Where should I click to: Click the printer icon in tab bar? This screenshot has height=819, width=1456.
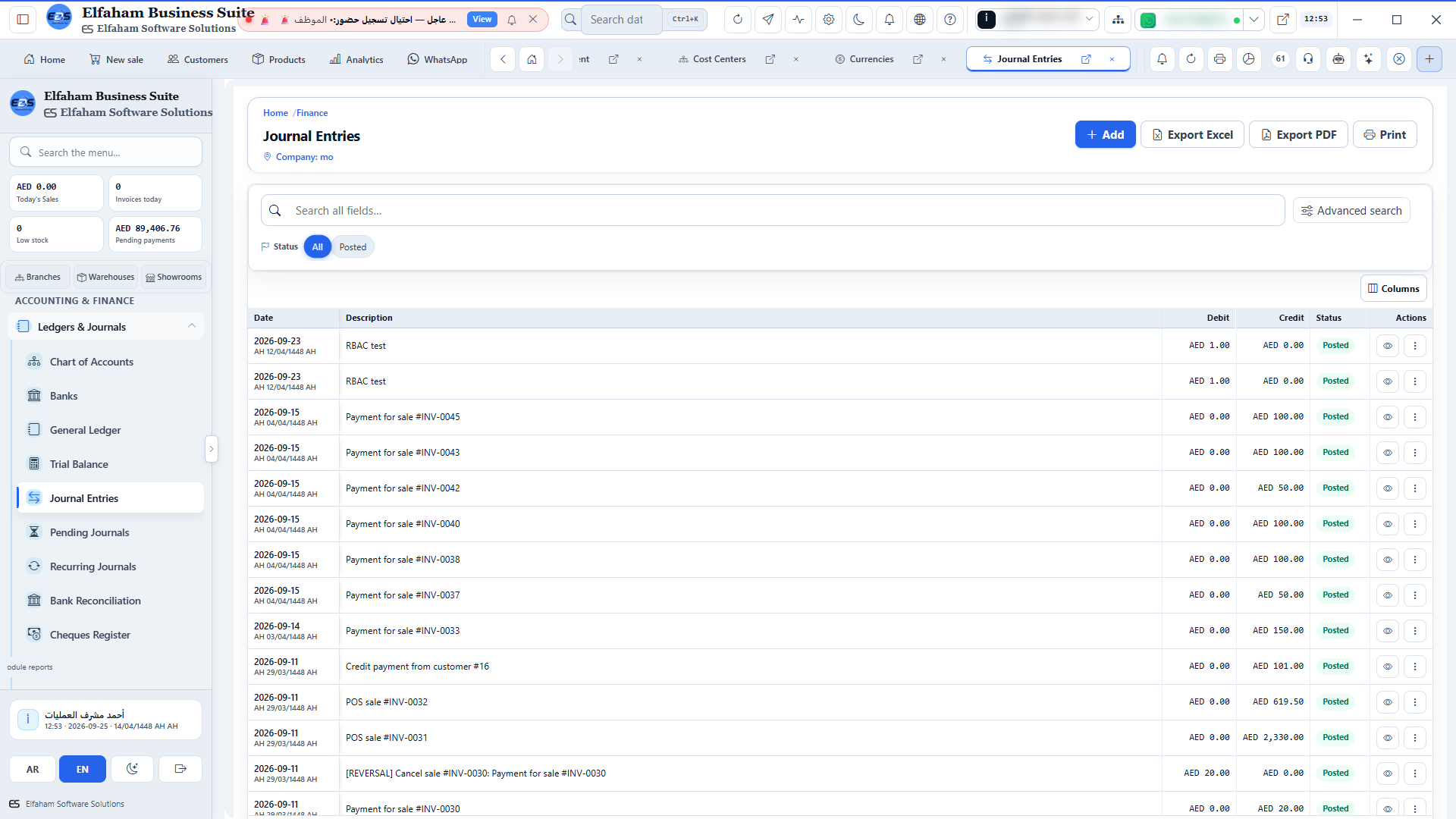1219,58
